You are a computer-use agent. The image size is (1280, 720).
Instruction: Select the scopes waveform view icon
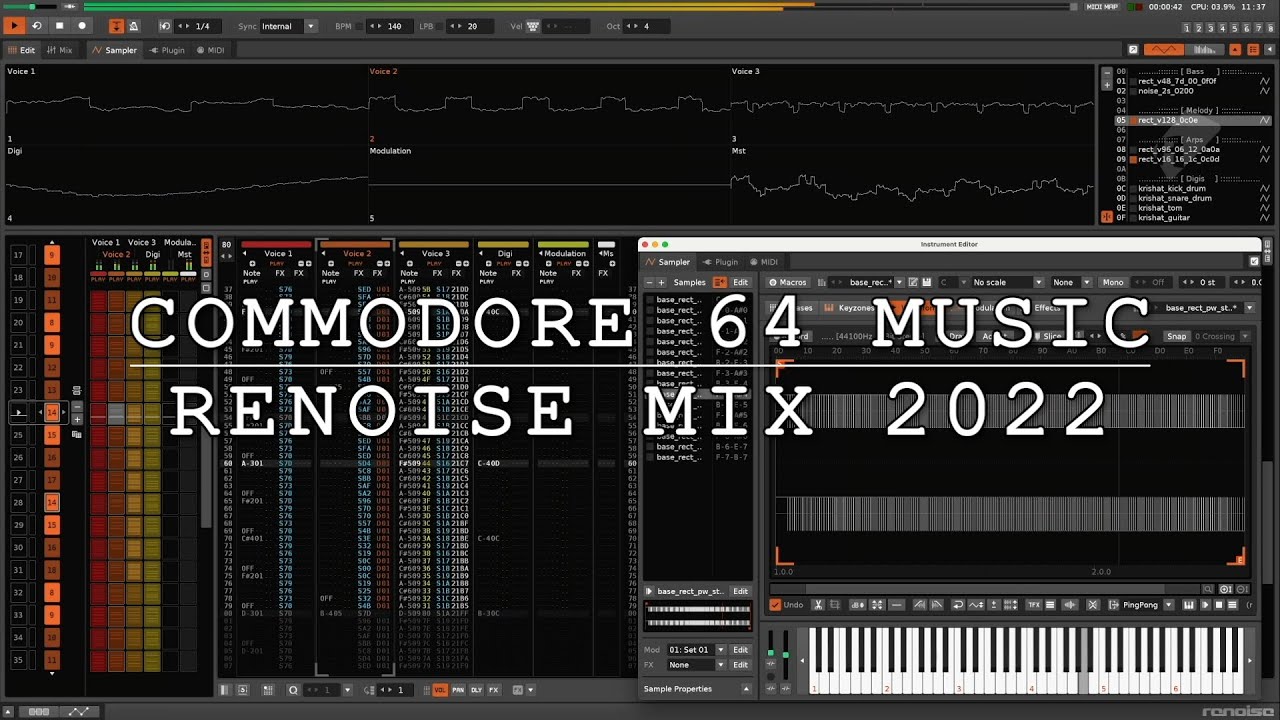pyautogui.click(x=1163, y=49)
